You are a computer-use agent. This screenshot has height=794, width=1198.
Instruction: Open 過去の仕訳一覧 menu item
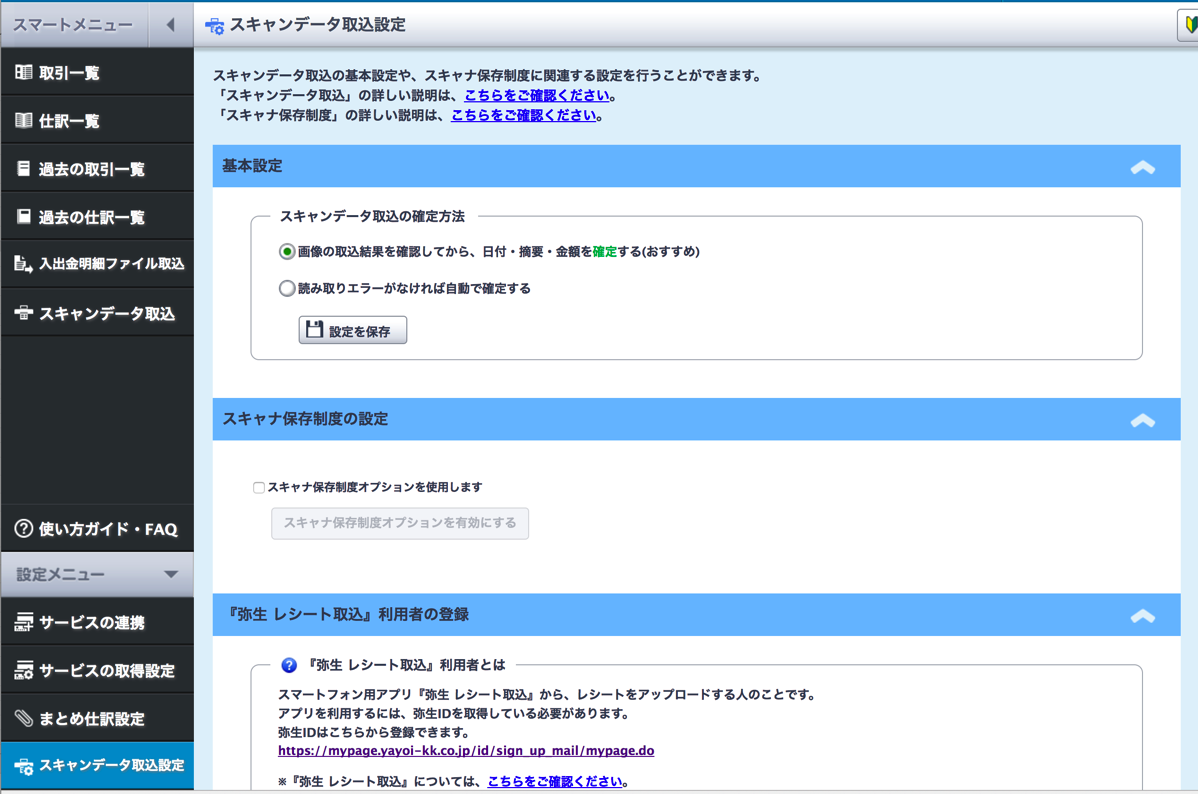pyautogui.click(x=97, y=216)
